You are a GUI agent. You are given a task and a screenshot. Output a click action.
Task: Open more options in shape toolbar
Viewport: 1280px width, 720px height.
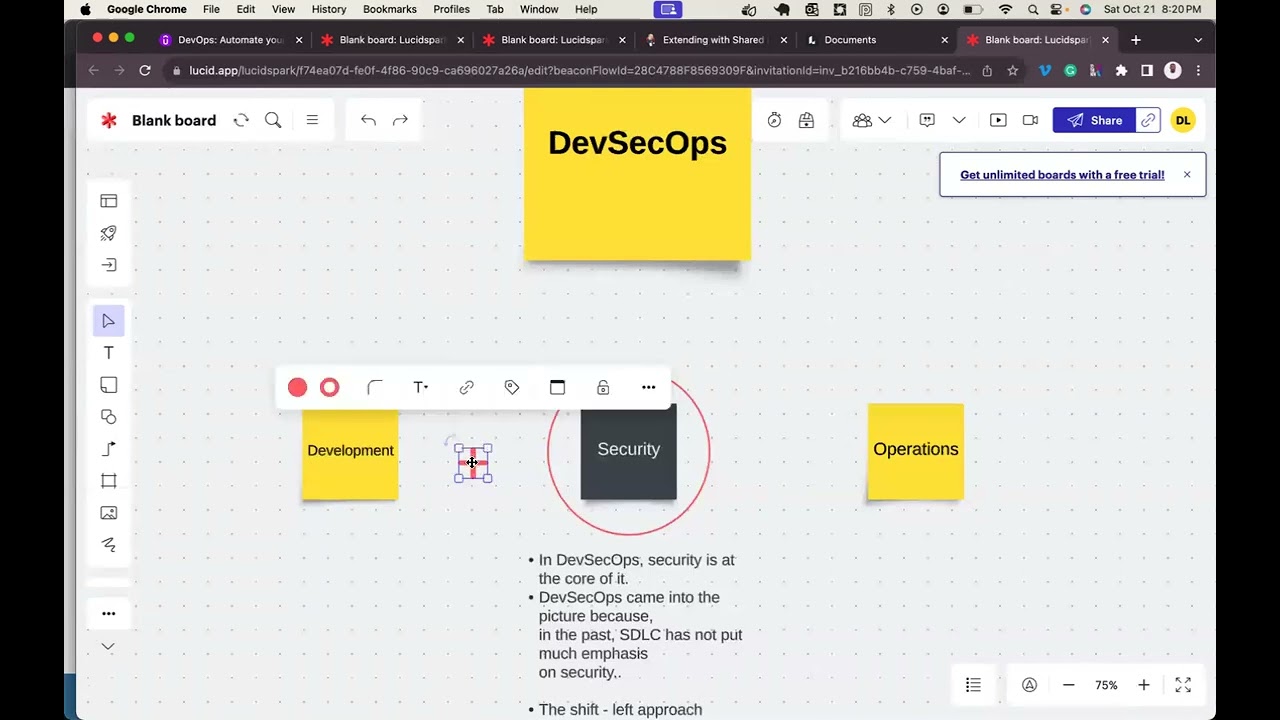[649, 387]
